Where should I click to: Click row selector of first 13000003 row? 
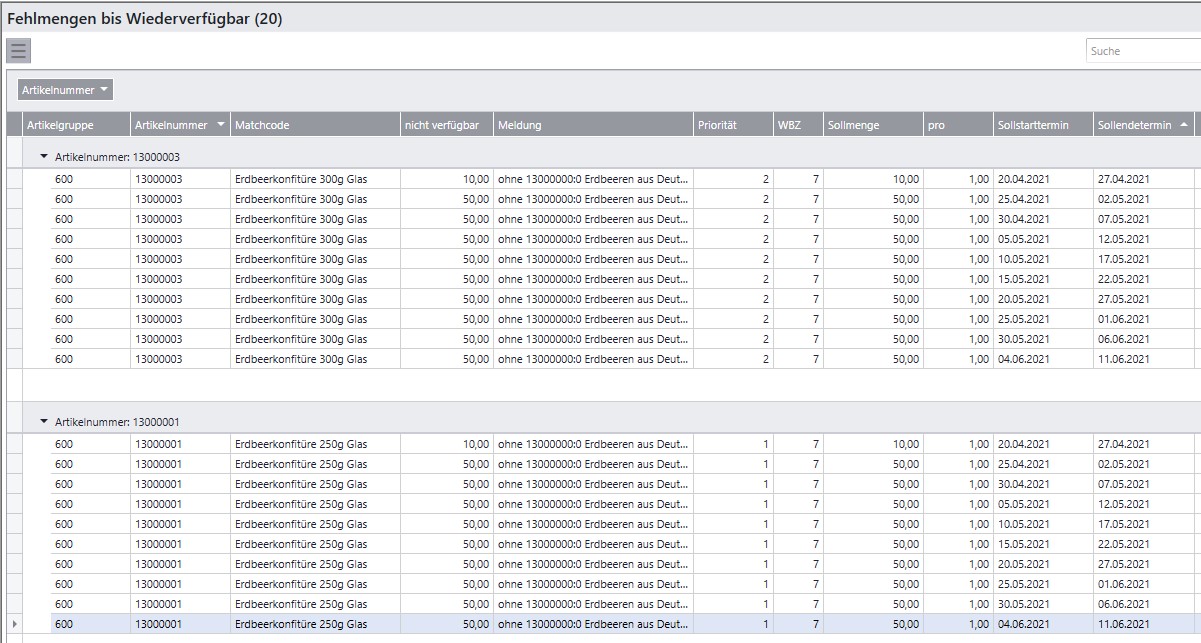click(x=13, y=179)
